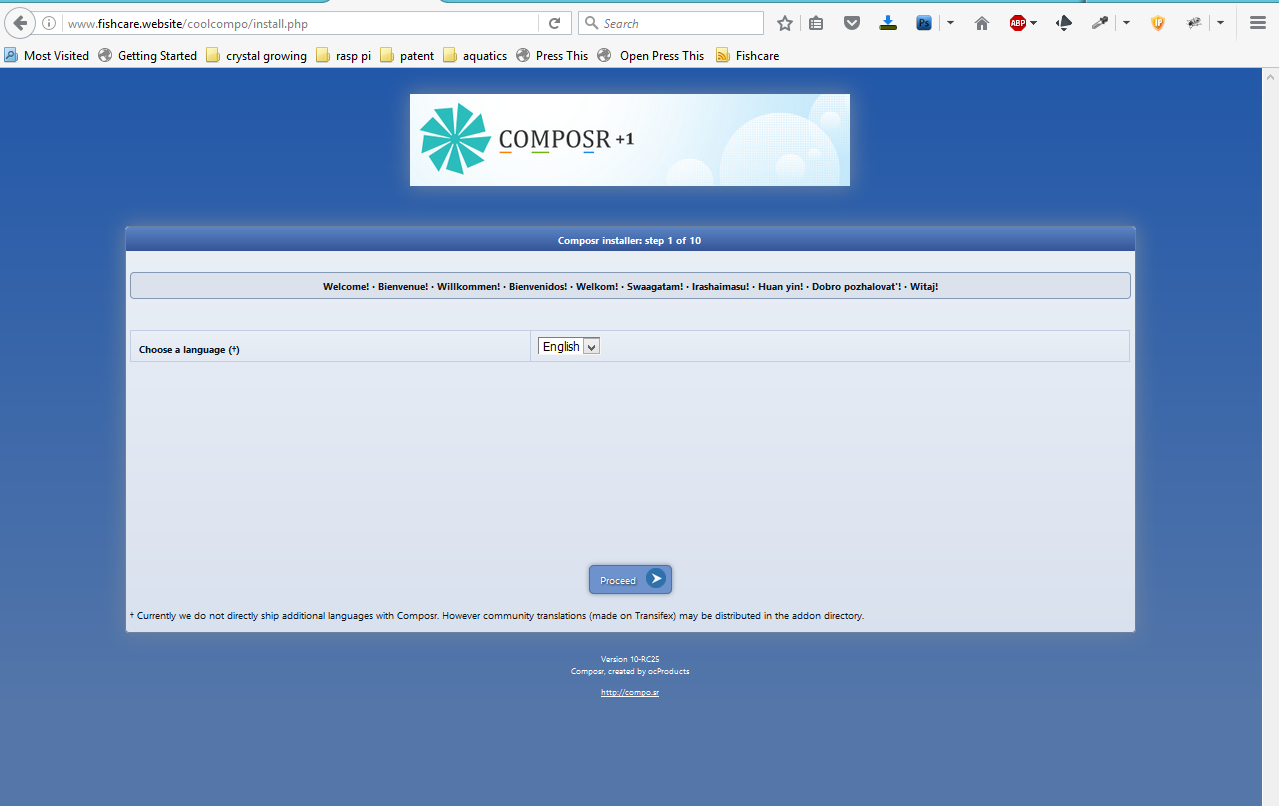This screenshot has height=806, width=1279.
Task: Click the fly-shaped extension icon
Action: tap(1194, 23)
